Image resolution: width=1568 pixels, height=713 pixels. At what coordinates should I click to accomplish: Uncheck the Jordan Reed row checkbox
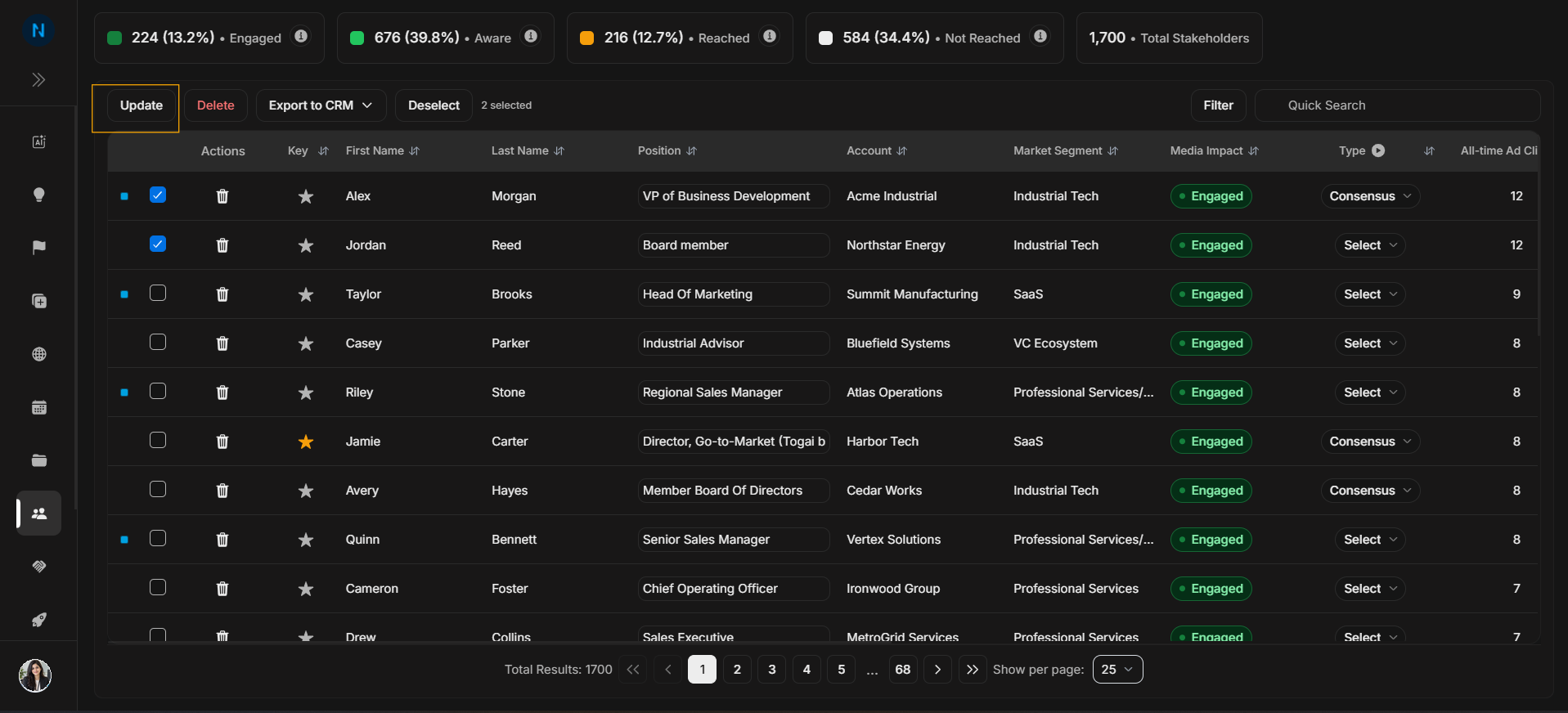[x=158, y=244]
